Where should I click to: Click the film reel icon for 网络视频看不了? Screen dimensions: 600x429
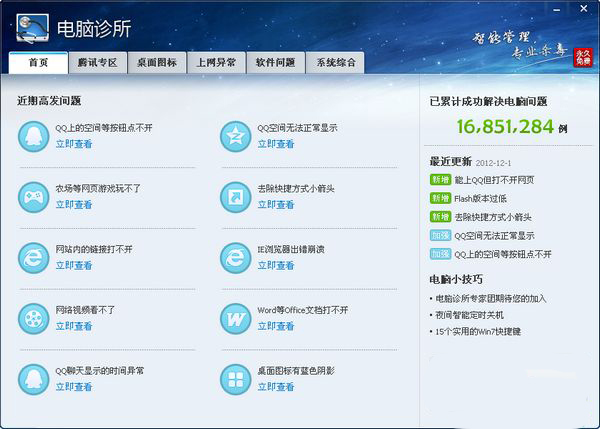coord(34,319)
